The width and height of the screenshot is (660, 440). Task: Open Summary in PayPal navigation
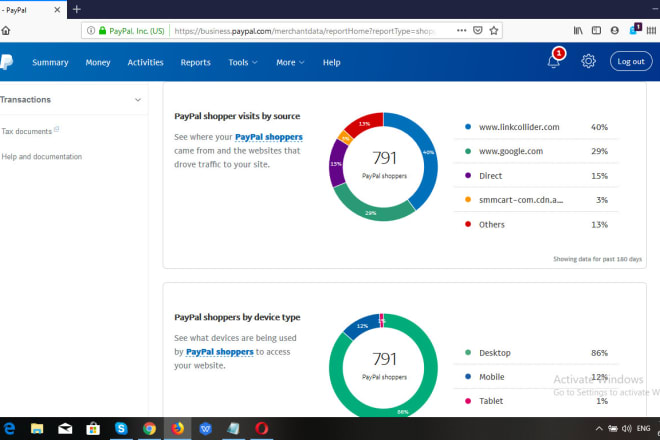(50, 62)
